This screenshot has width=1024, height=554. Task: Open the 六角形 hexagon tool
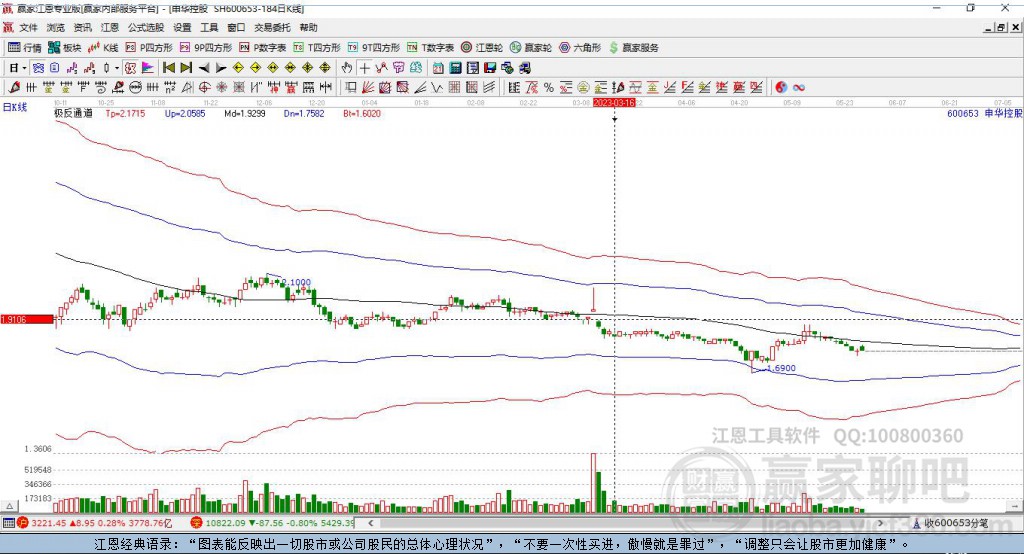580,48
